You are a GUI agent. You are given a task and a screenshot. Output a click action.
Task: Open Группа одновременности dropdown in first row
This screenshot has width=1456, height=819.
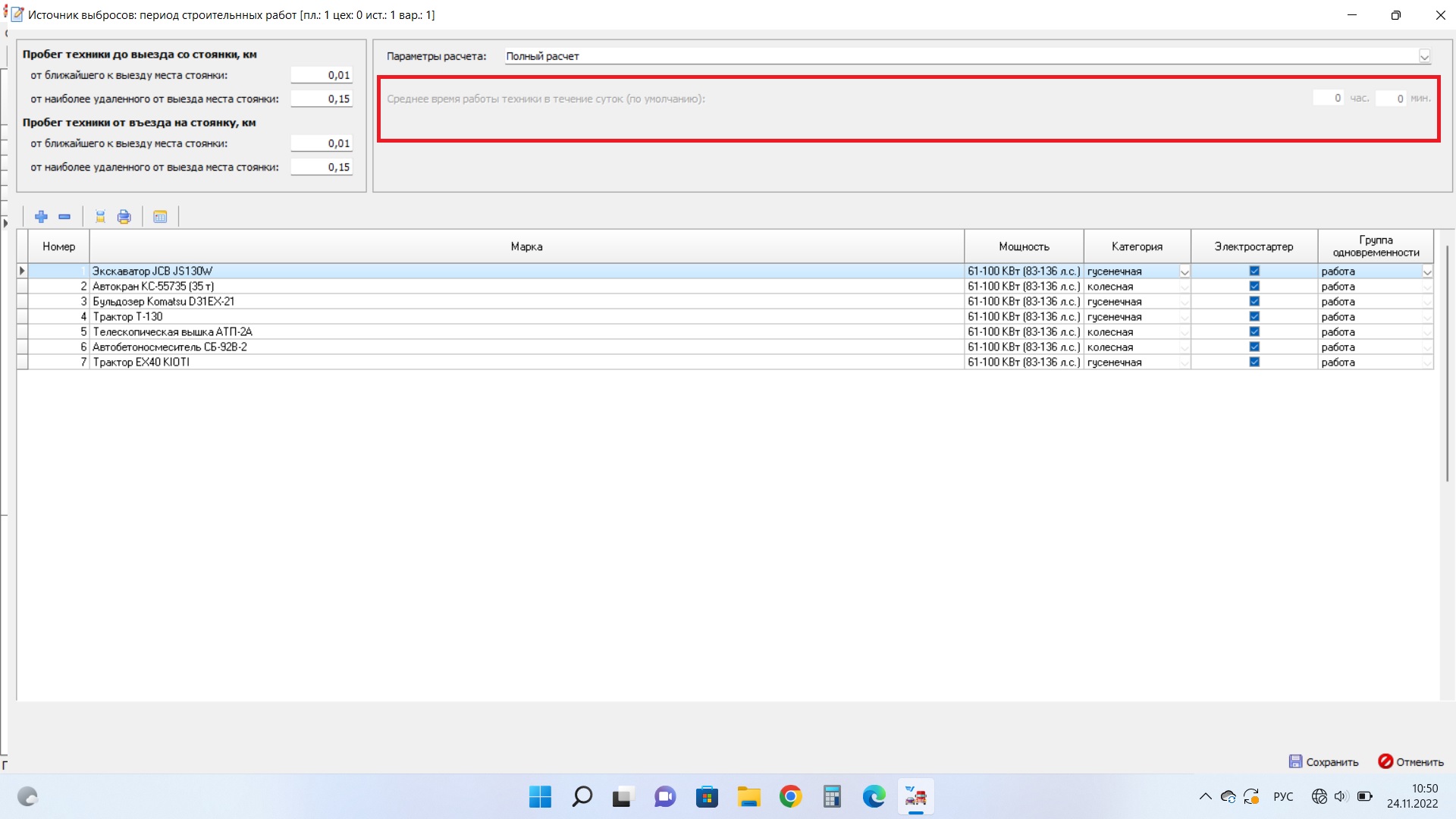point(1426,271)
